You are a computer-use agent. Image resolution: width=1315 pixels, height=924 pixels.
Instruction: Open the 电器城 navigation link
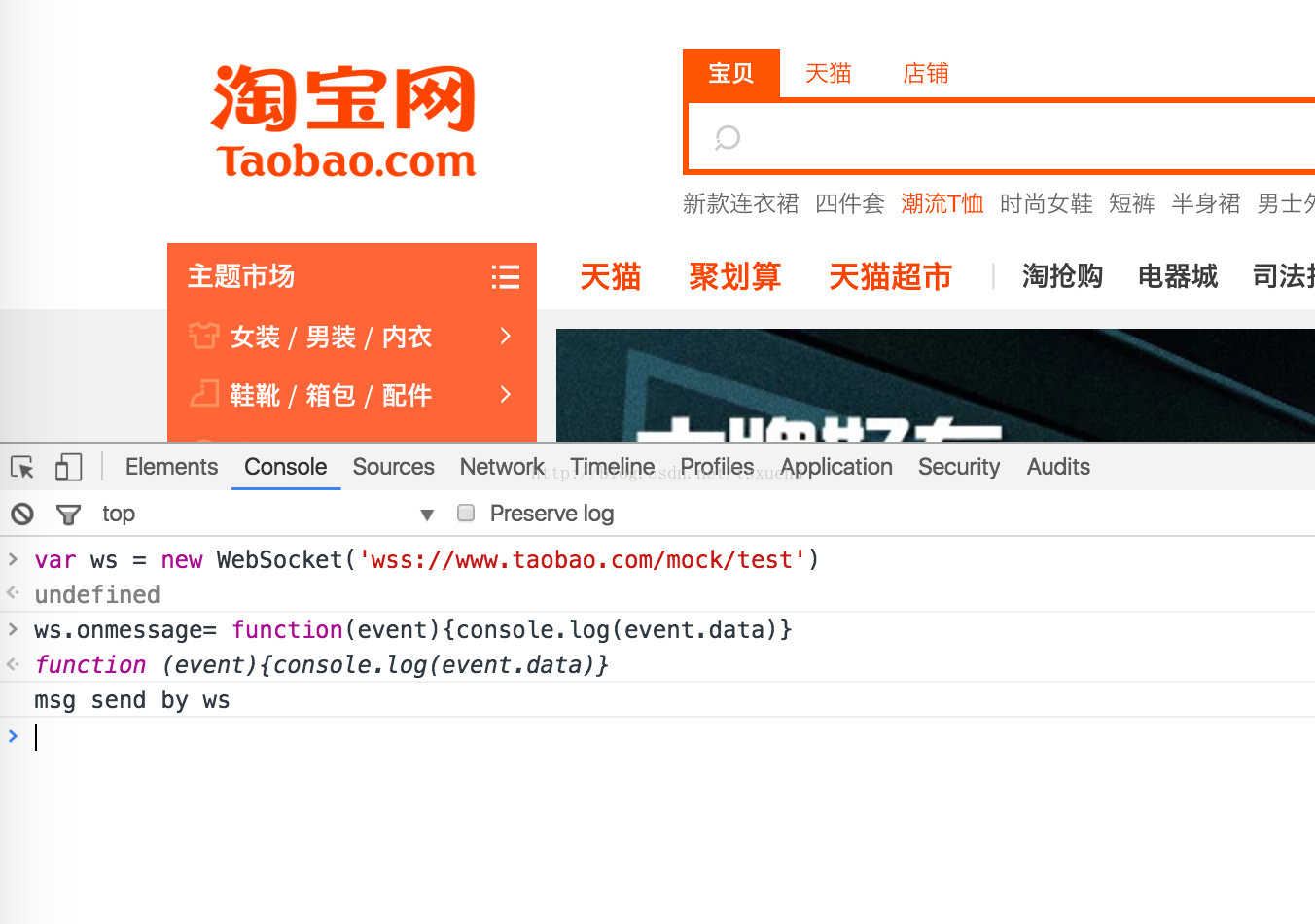tap(1178, 276)
